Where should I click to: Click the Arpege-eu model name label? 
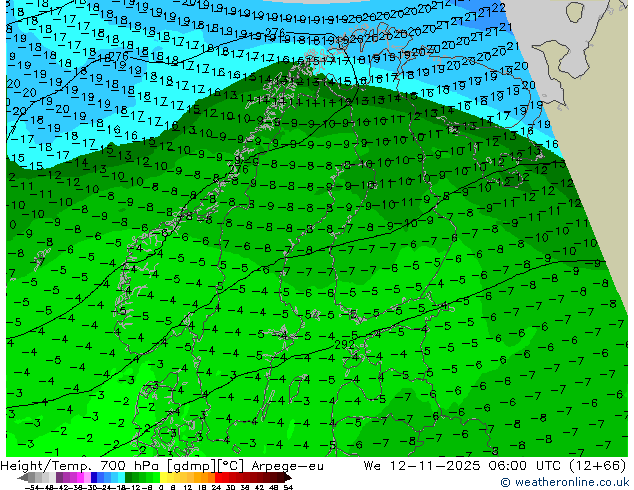(287, 466)
